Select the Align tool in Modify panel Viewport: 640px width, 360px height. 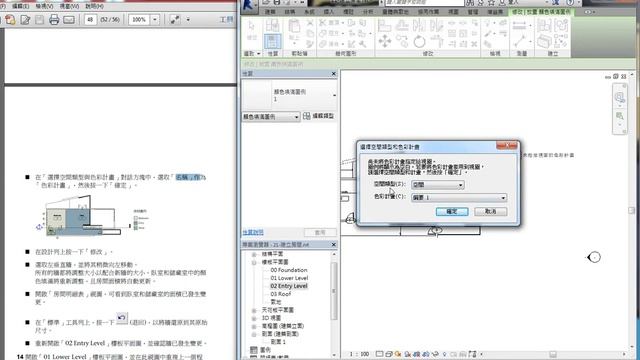[384, 26]
